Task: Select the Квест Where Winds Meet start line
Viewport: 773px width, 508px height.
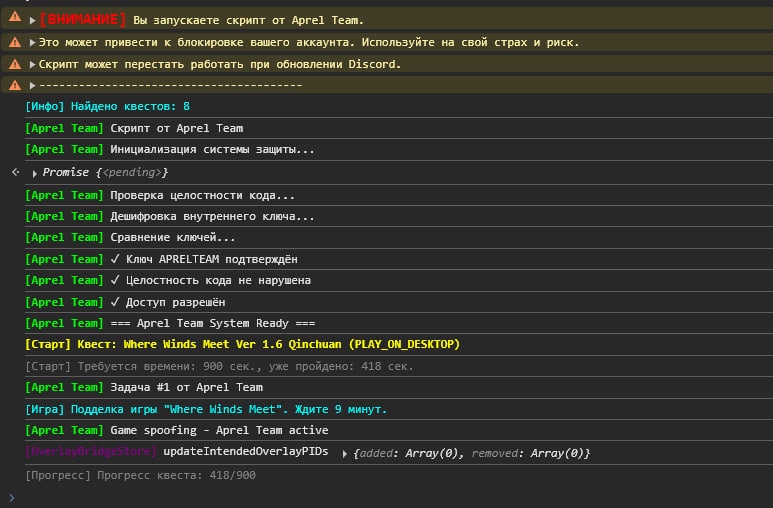Action: click(243, 344)
